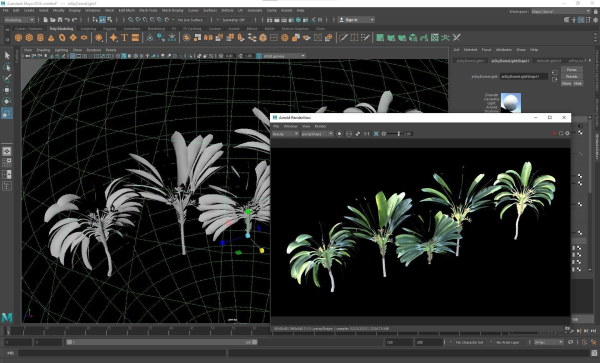Screen dimensions: 600x363
Task: Create a polygon torus from the shelf
Action: click(62, 37)
